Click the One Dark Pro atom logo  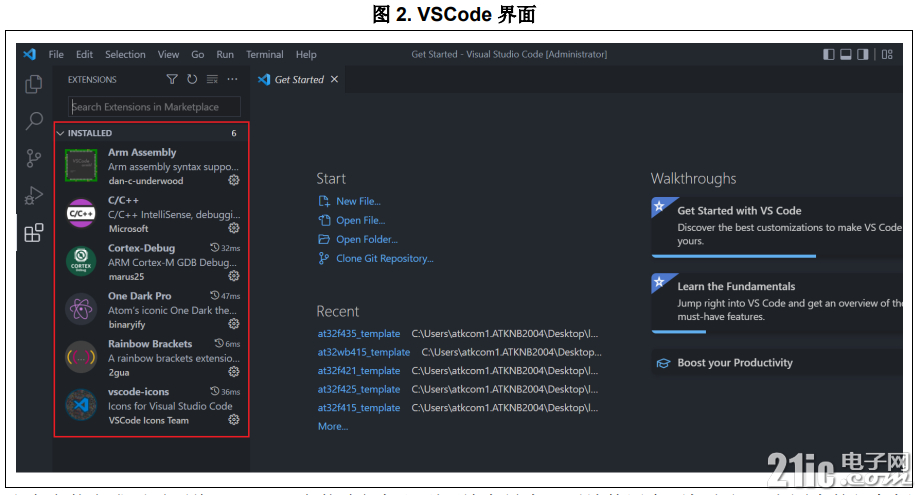(81, 309)
